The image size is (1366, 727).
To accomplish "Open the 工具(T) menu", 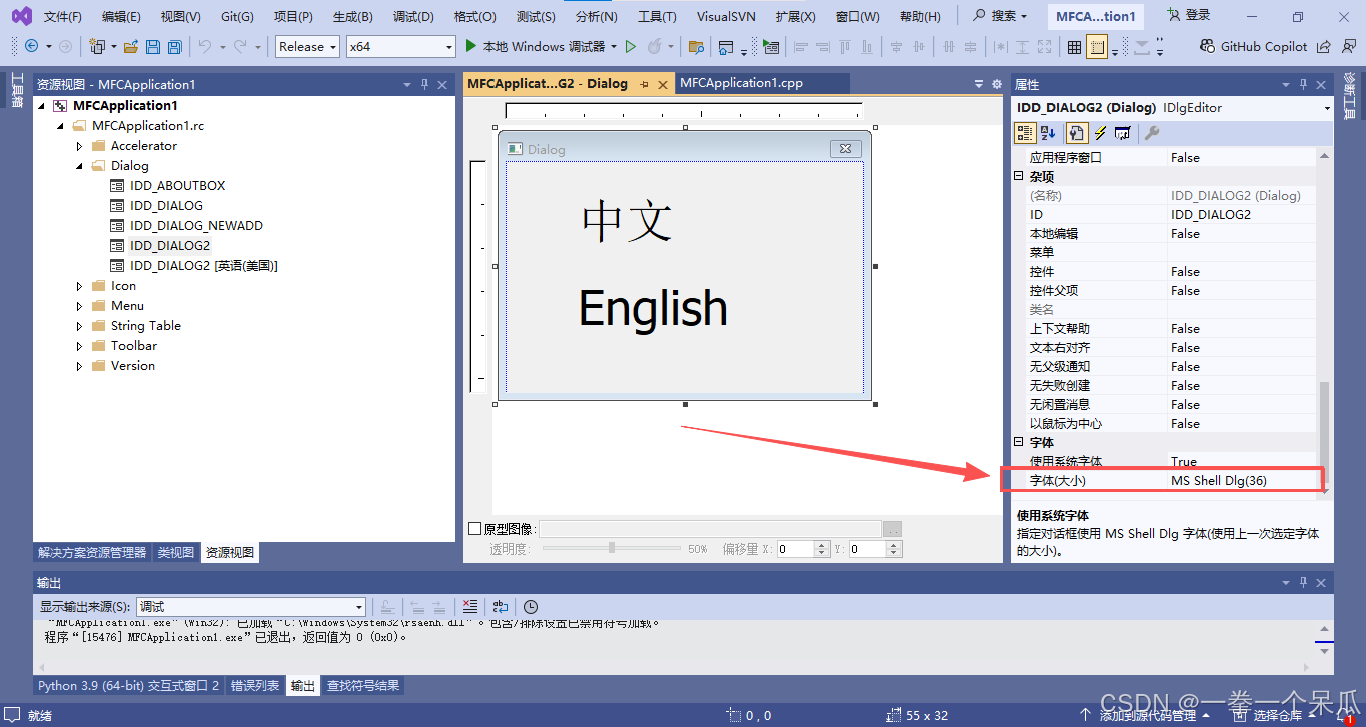I will click(657, 16).
